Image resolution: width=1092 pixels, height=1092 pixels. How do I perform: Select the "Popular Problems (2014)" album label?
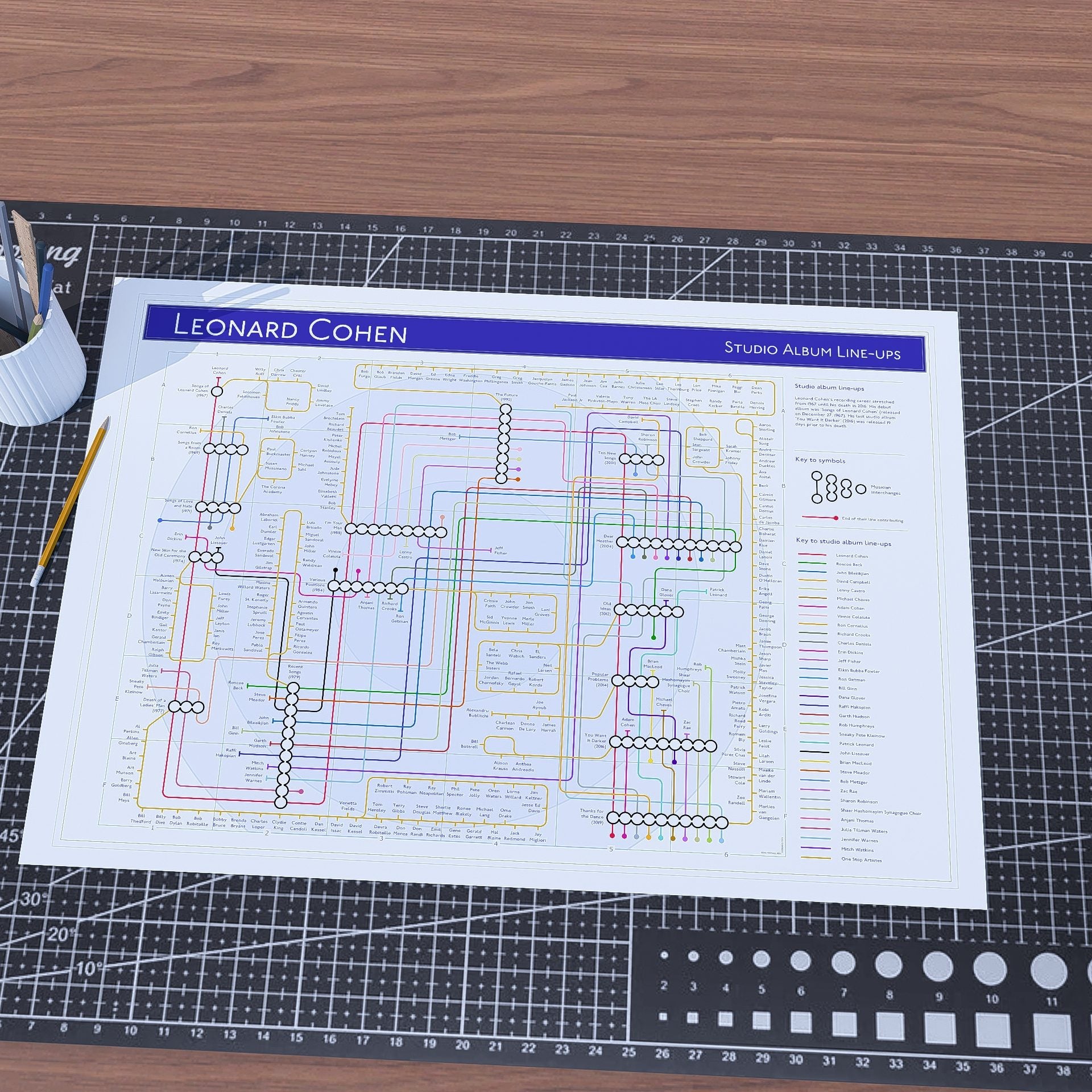(598, 679)
